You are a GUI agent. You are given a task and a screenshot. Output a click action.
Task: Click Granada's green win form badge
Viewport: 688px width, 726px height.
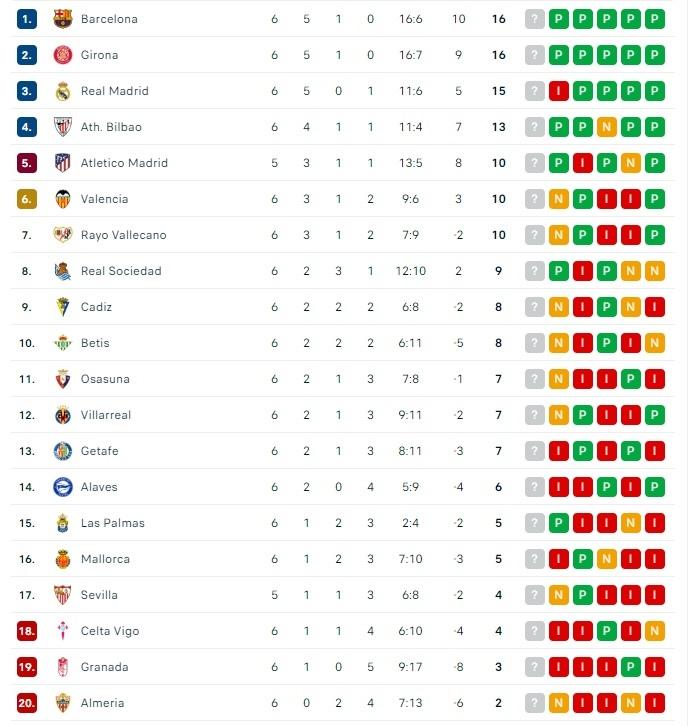631,667
